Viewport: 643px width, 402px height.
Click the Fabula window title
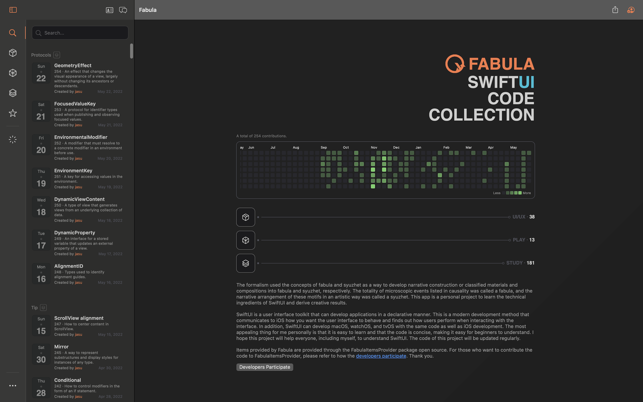[148, 10]
